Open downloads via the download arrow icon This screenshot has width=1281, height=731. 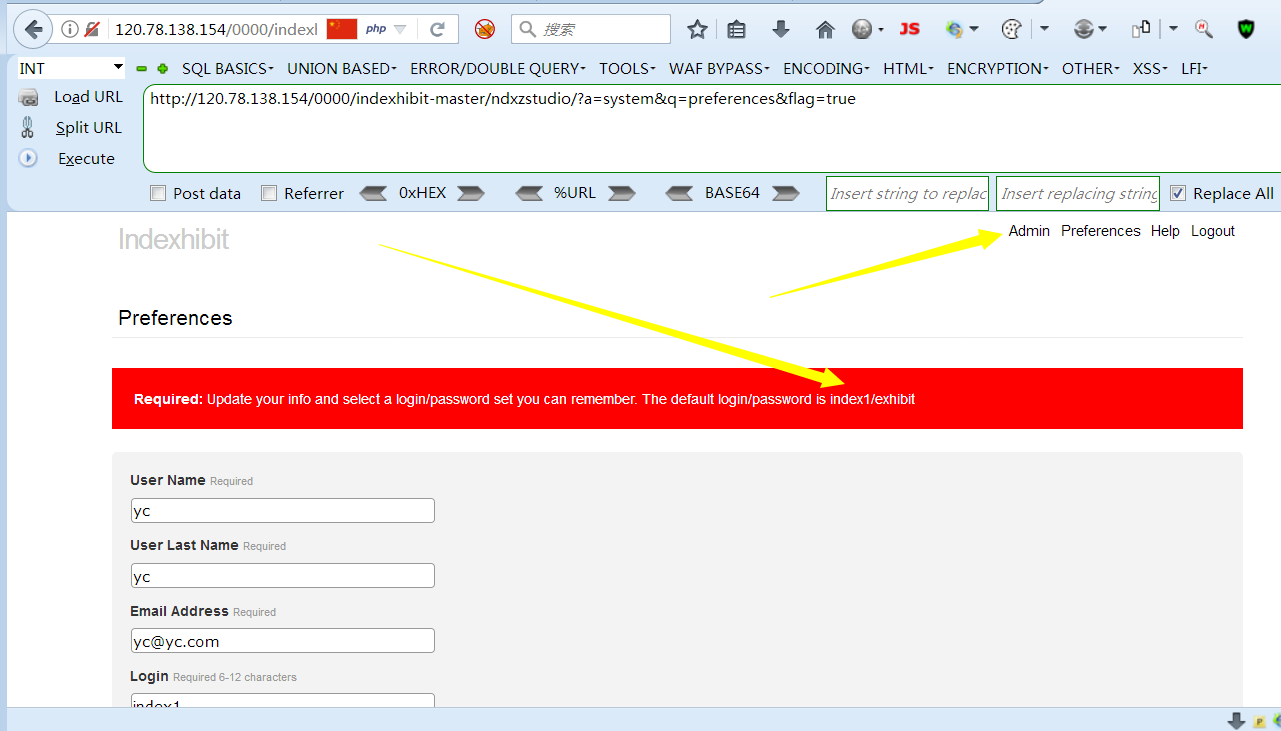click(x=781, y=29)
